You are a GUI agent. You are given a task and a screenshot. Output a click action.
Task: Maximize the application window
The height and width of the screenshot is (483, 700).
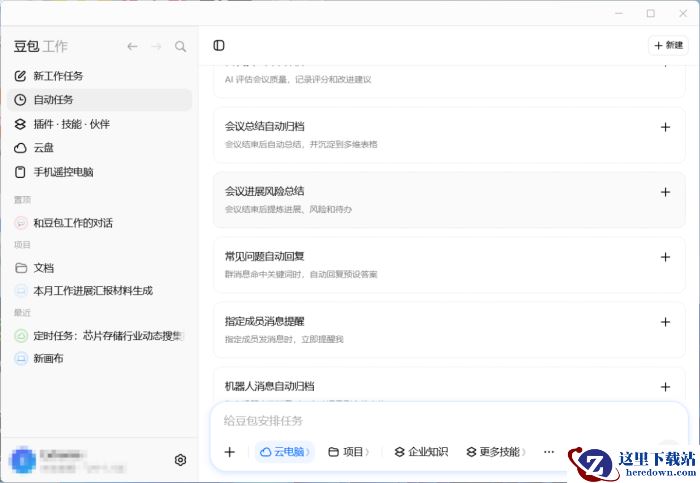click(x=651, y=13)
